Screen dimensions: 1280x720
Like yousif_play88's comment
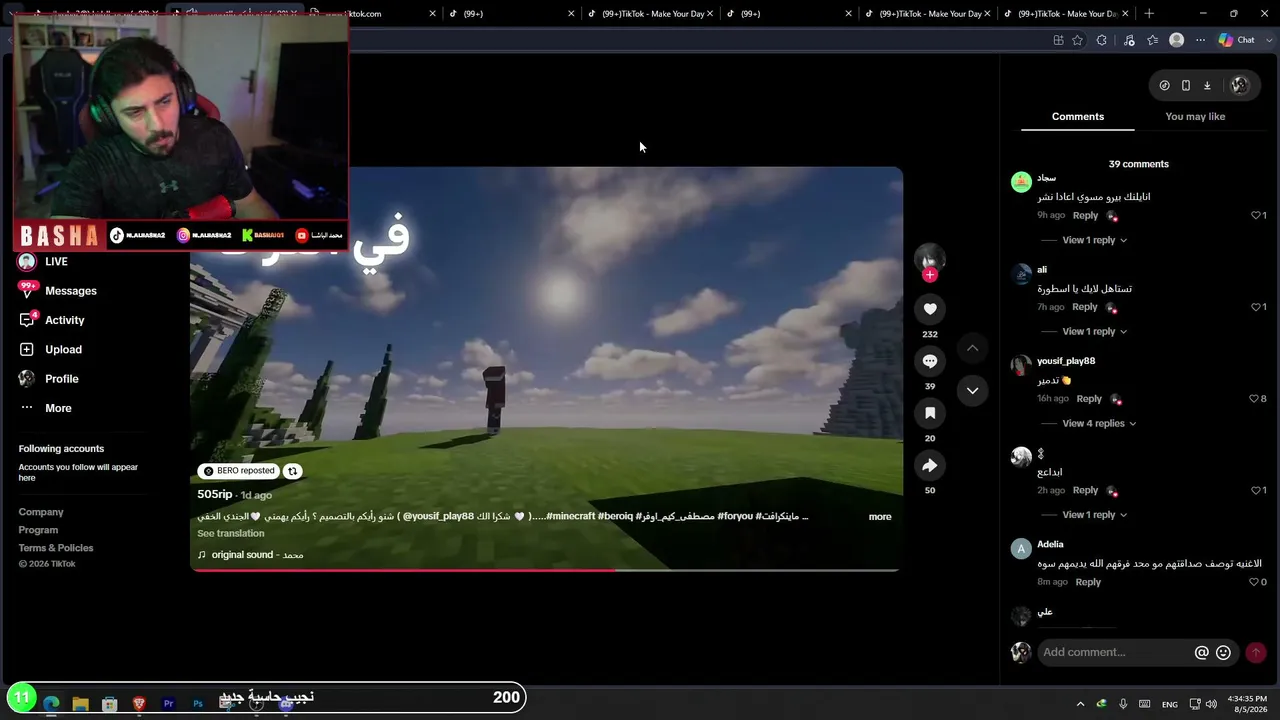(x=1254, y=398)
